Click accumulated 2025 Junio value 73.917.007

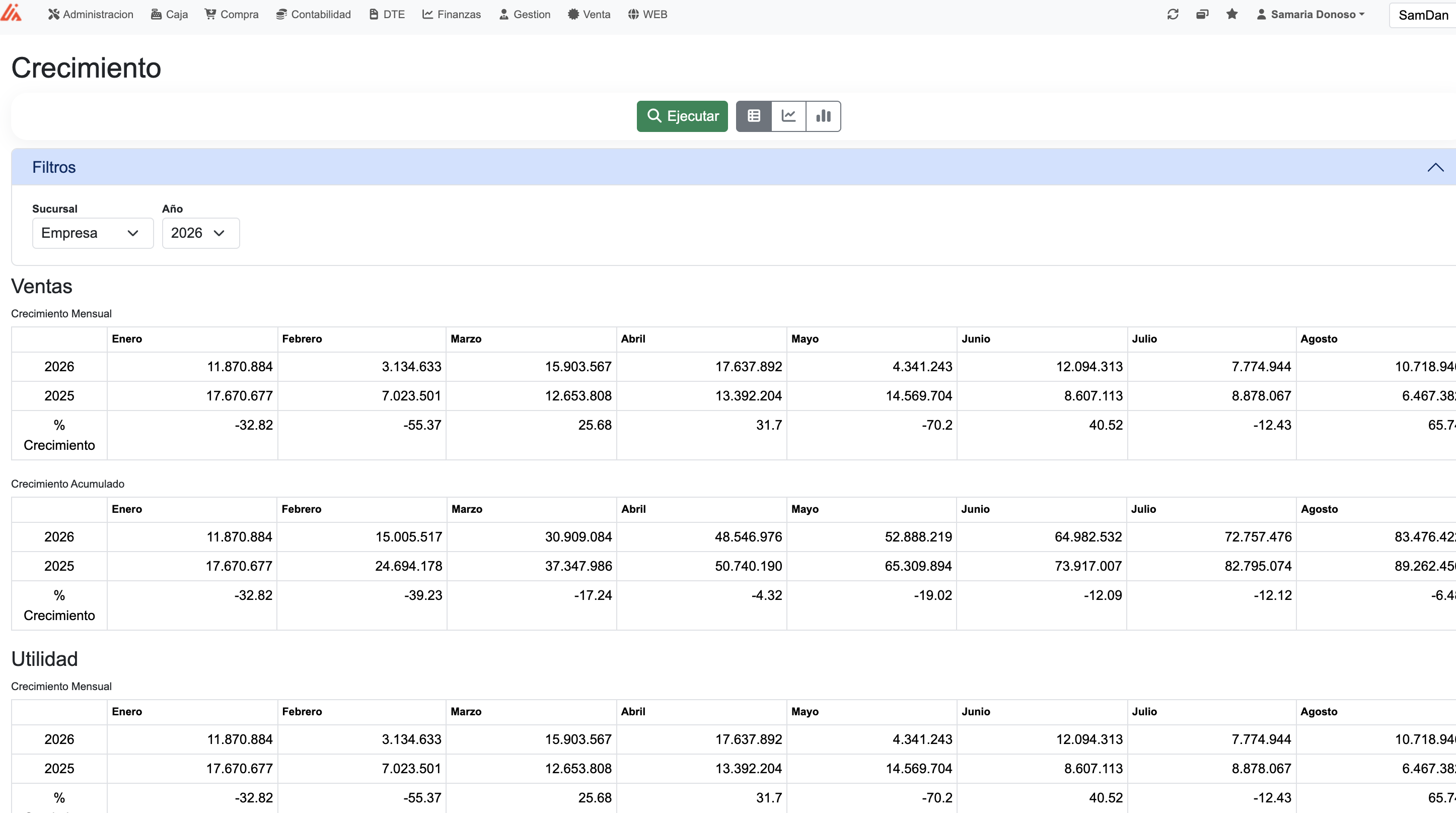[1088, 566]
